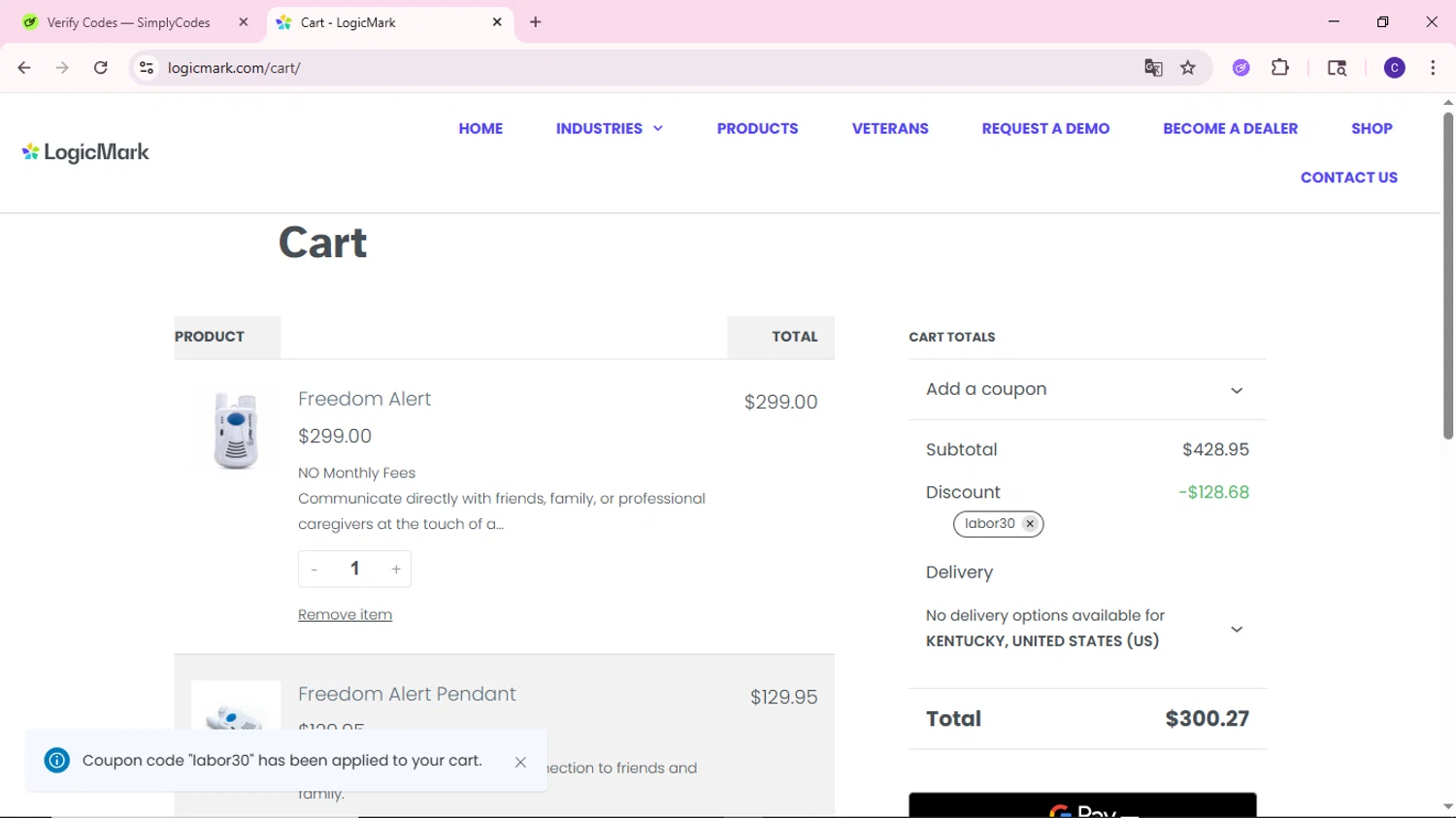Close the Cart - LogicMark tab
Image resolution: width=1456 pixels, height=818 pixels.
(497, 22)
